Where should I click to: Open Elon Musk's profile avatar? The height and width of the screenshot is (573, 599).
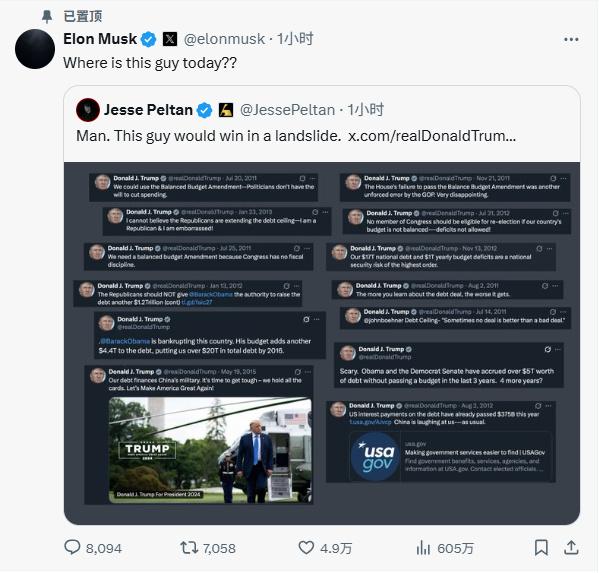[35, 49]
